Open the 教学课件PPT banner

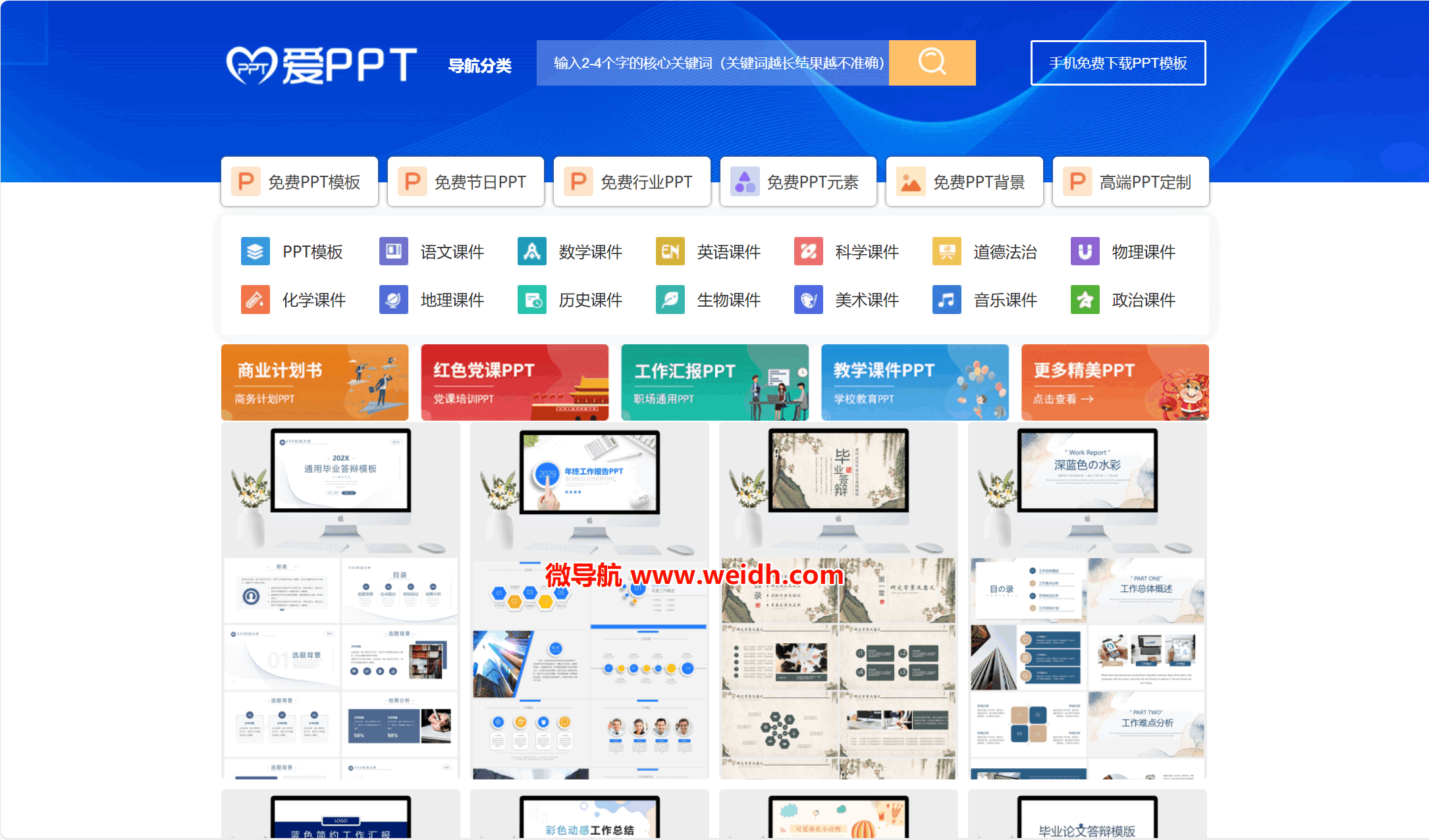[915, 382]
